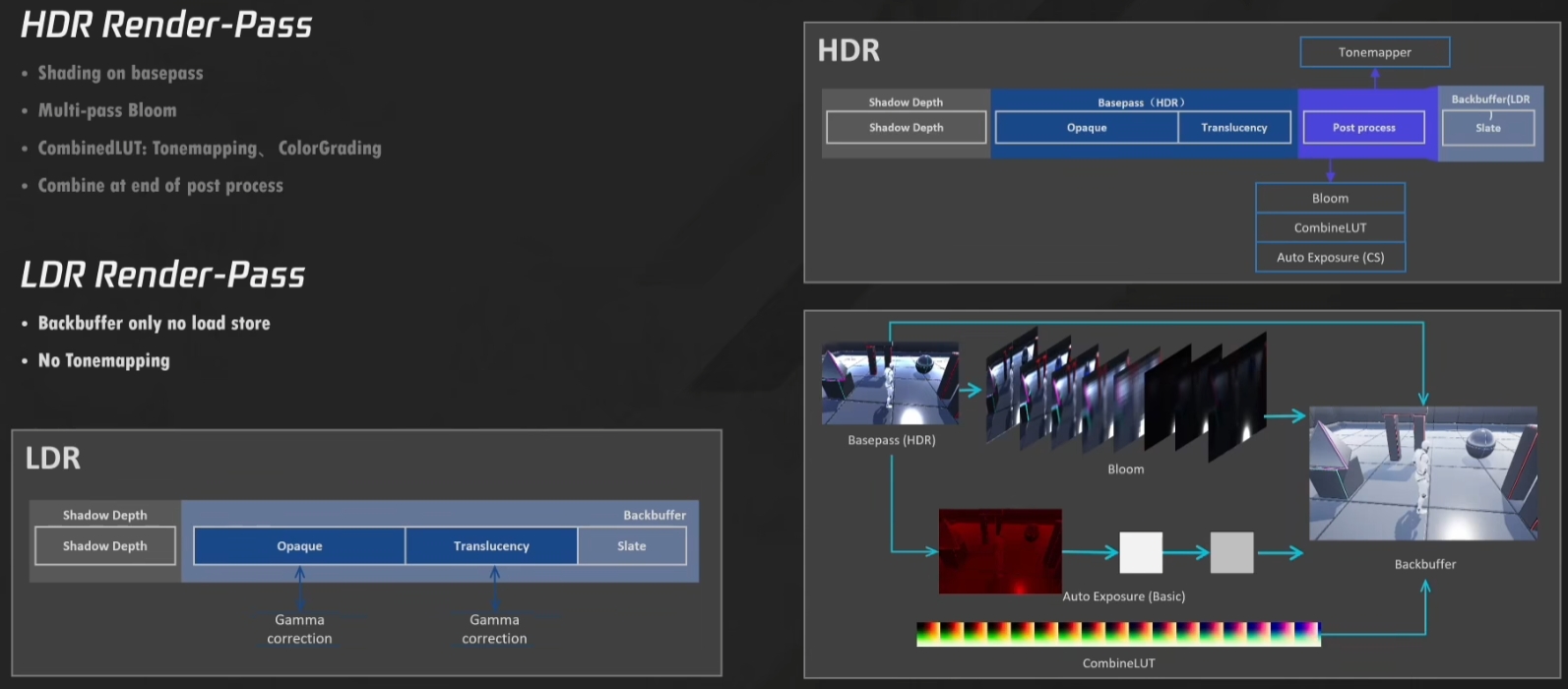Select the CombineLUT box under Post process
The height and width of the screenshot is (689, 1568).
click(x=1330, y=227)
